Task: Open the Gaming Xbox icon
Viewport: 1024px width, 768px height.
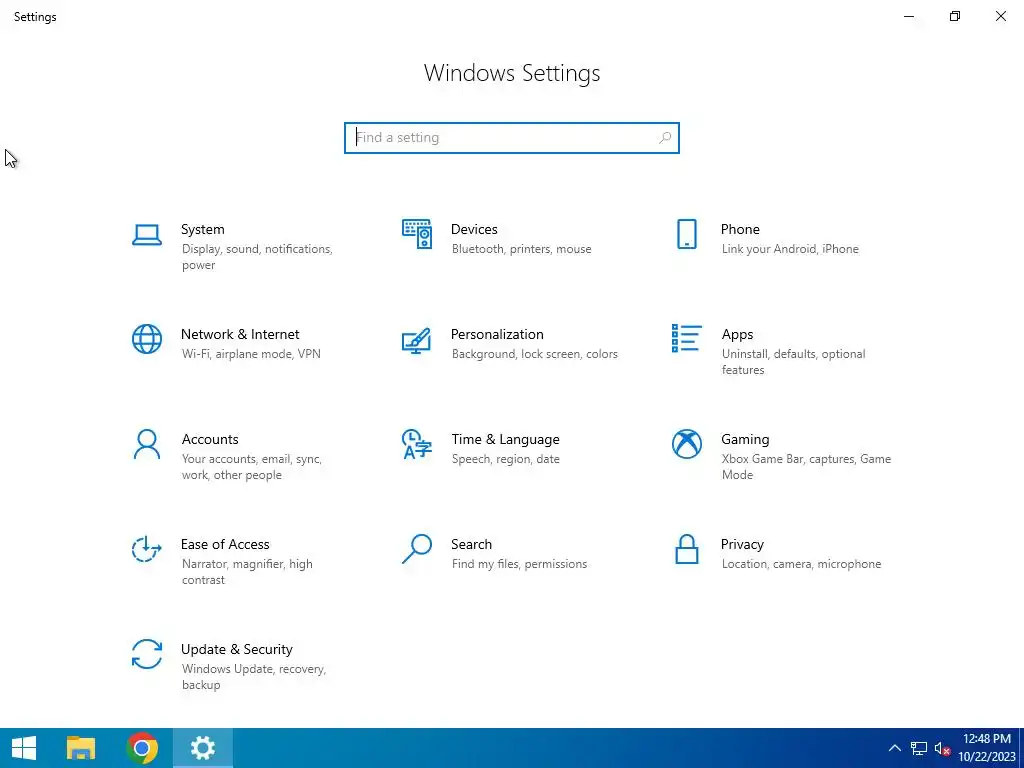Action: 686,444
